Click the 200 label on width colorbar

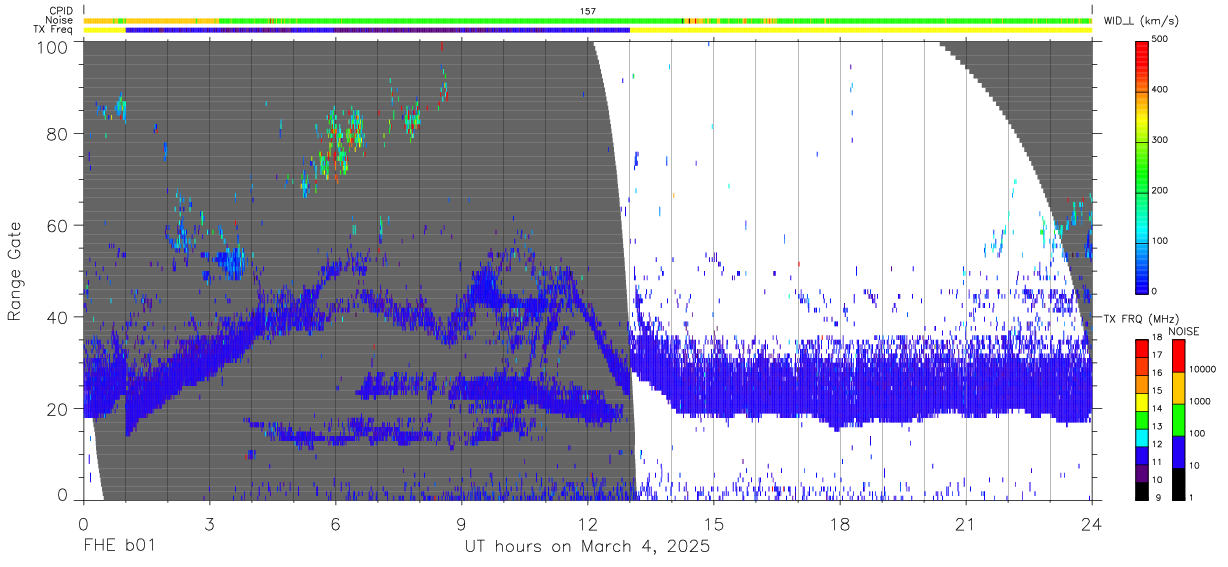[x=1161, y=191]
